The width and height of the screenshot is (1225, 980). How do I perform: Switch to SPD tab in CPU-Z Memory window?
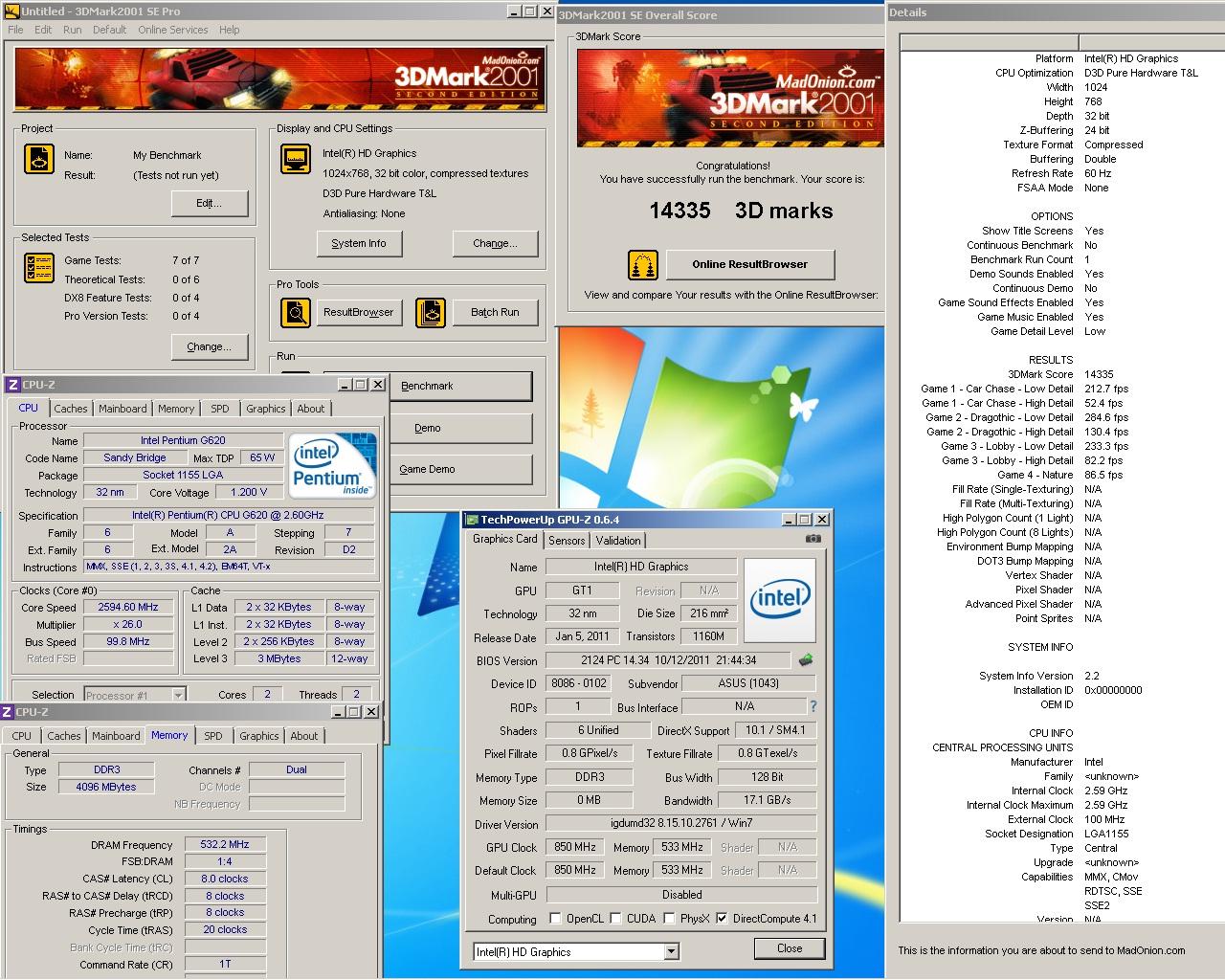[x=212, y=736]
